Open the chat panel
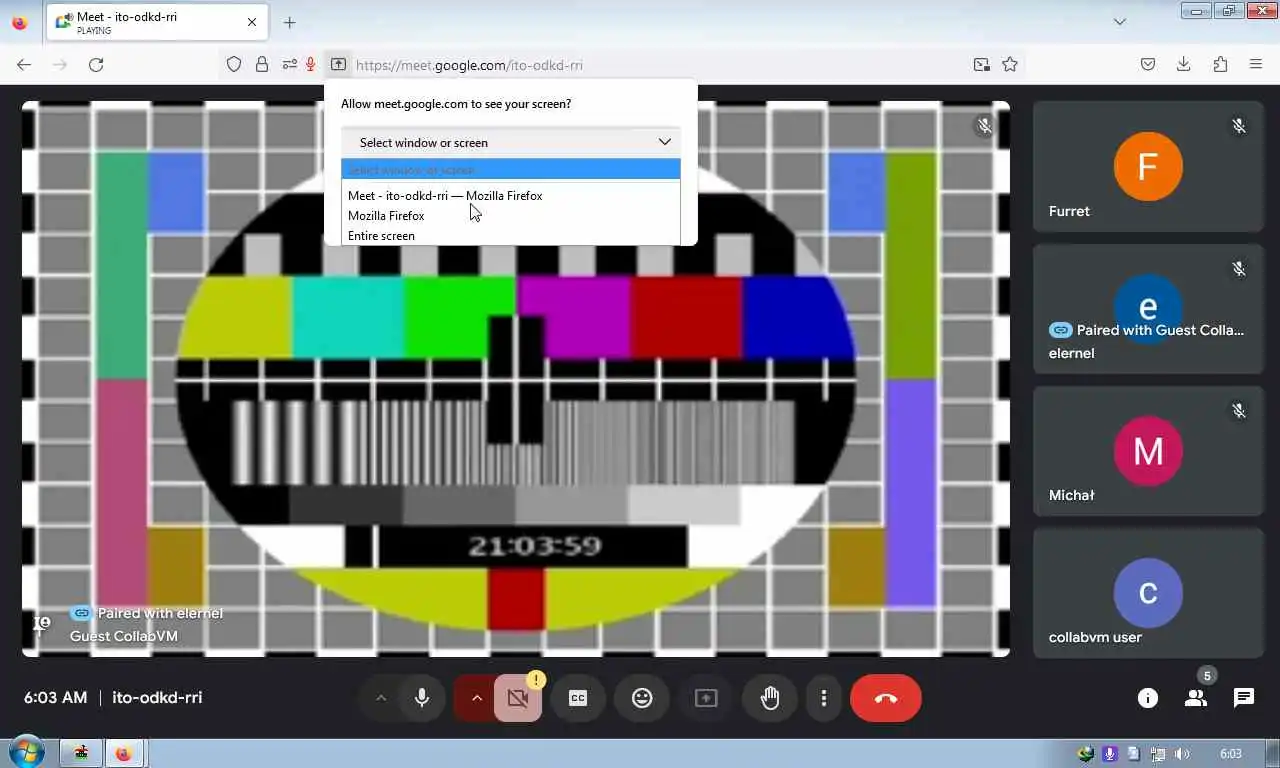Image resolution: width=1280 pixels, height=768 pixels. click(x=1244, y=698)
